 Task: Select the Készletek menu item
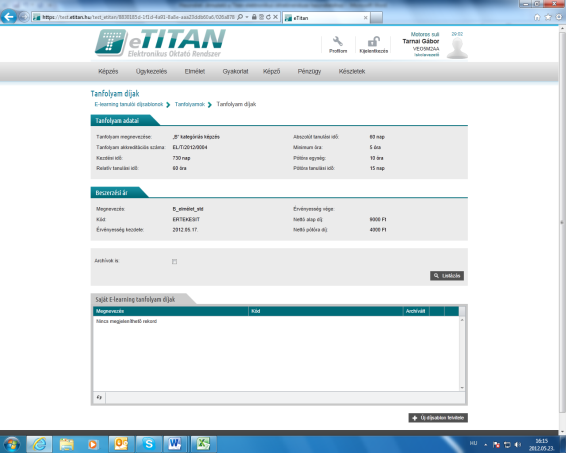coord(352,71)
